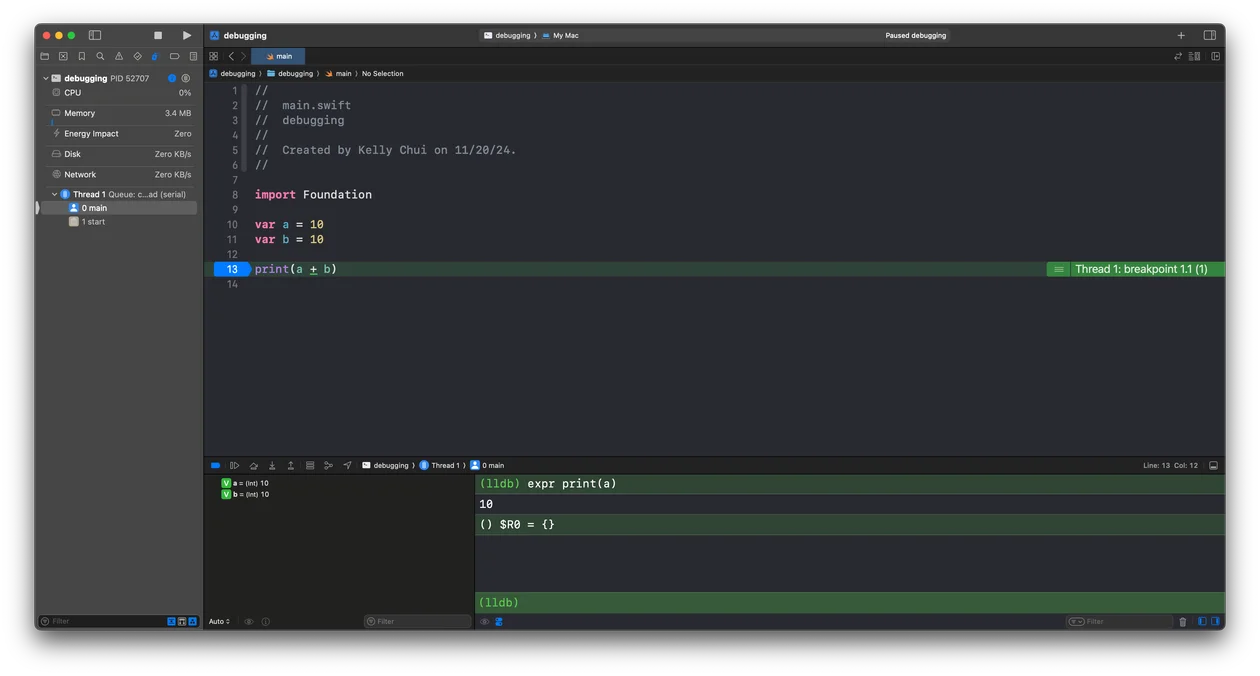Click the gray circular icon beside PID 52707
Screen dimensions: 1260x676
(185, 78)
